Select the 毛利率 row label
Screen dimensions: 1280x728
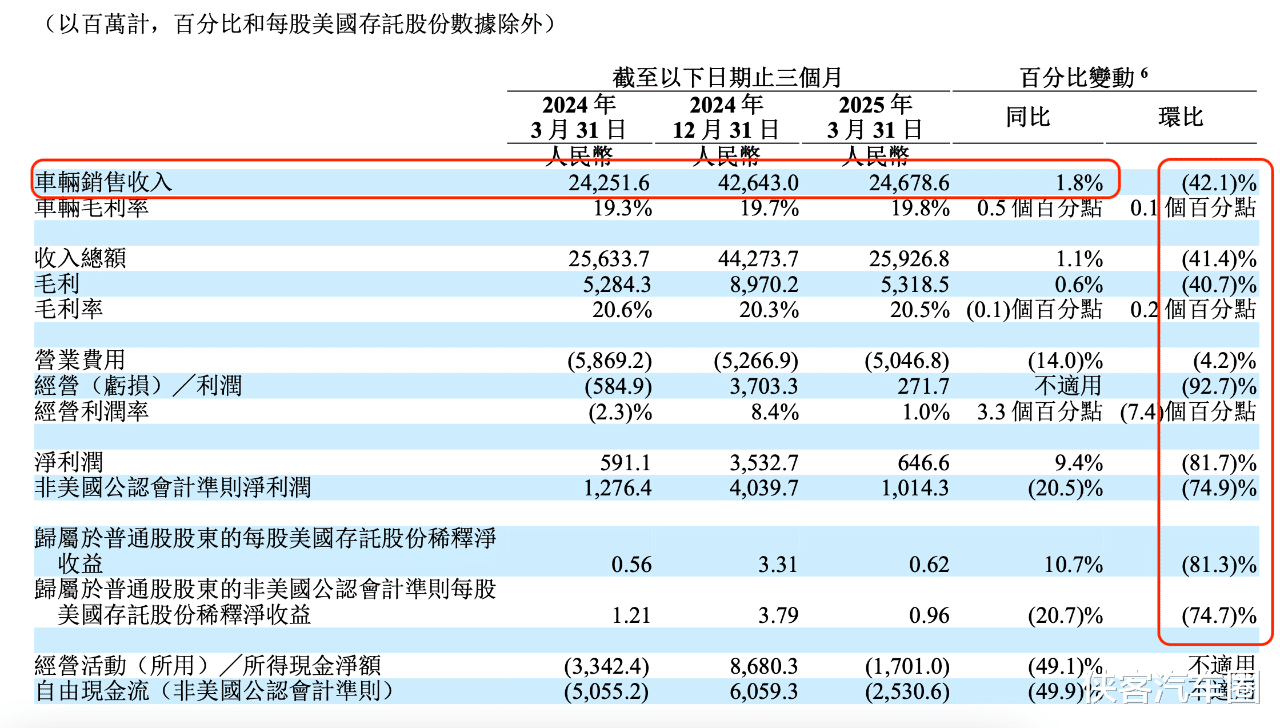(x=69, y=309)
